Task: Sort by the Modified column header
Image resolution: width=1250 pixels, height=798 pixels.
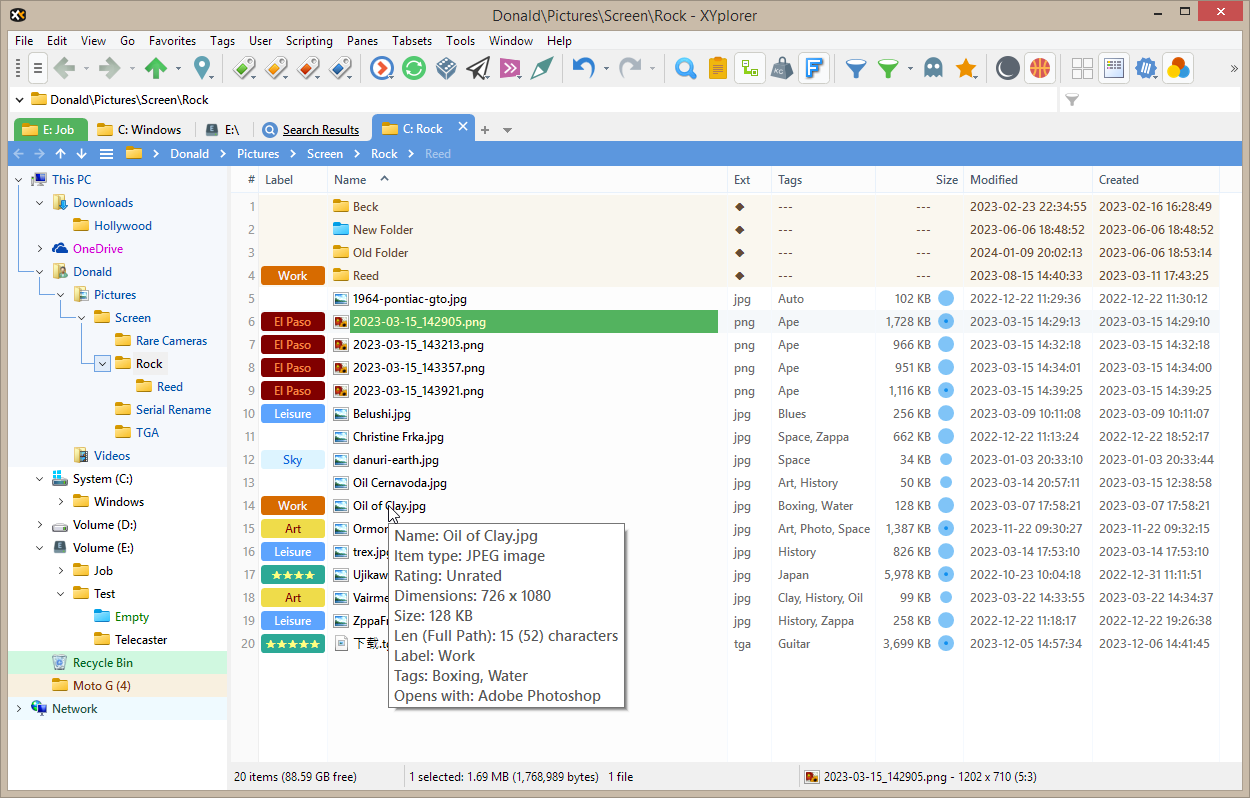Action: (x=993, y=180)
